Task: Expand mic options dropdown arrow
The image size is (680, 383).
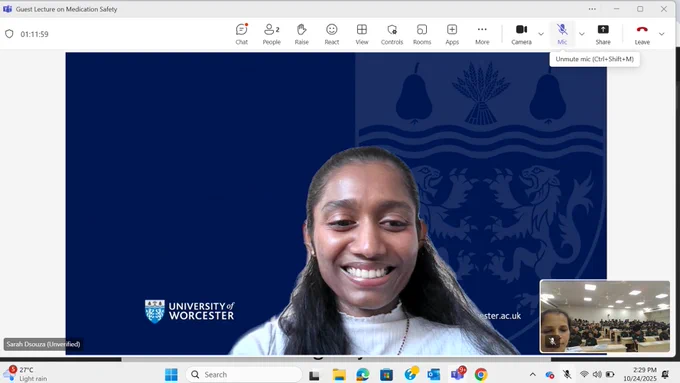Action: click(582, 34)
